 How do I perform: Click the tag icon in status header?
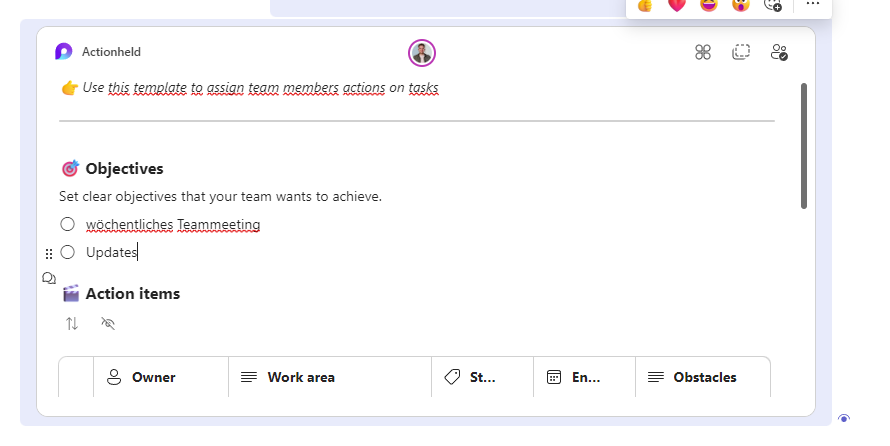click(x=452, y=377)
